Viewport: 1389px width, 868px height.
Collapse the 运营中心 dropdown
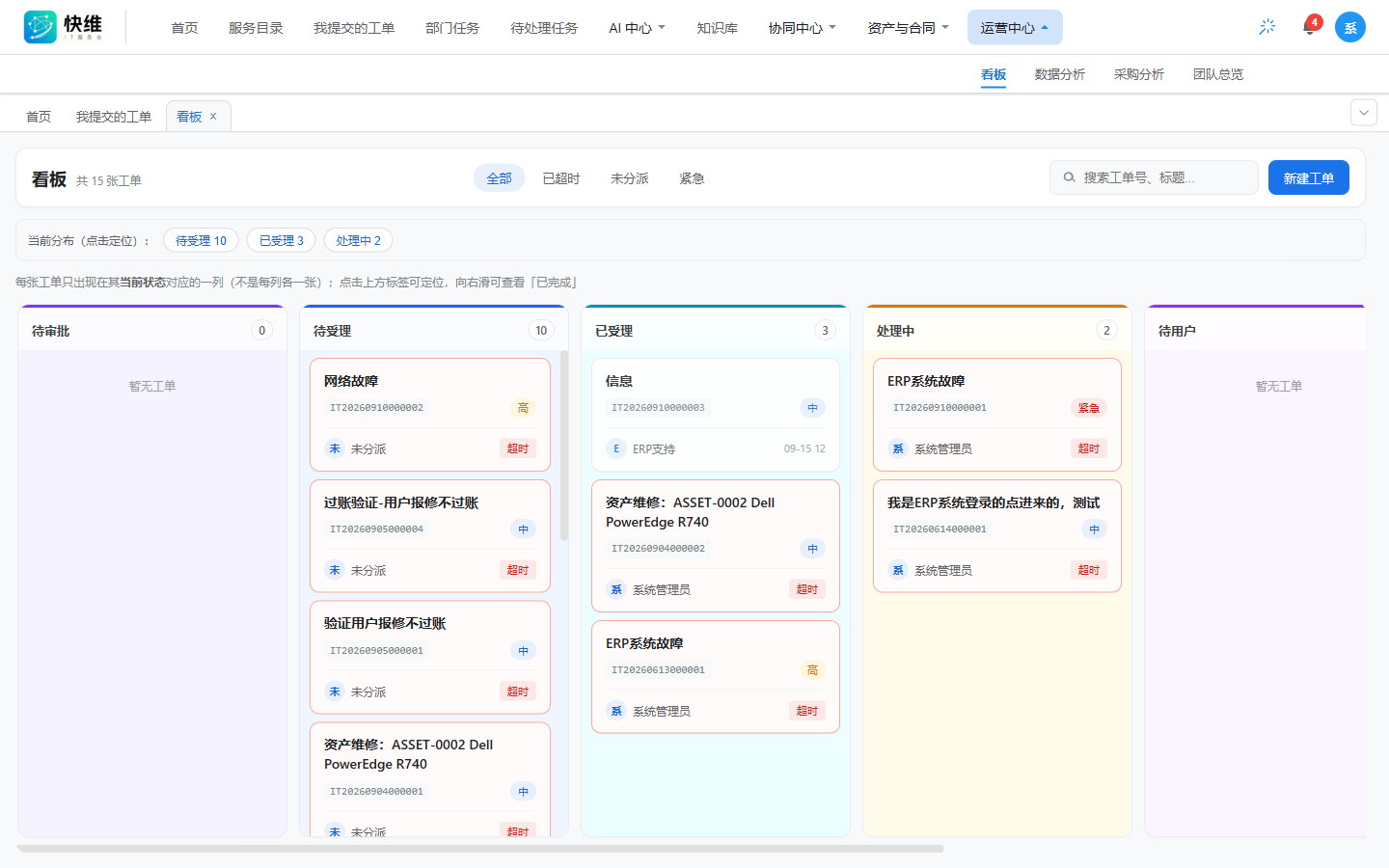point(1015,28)
